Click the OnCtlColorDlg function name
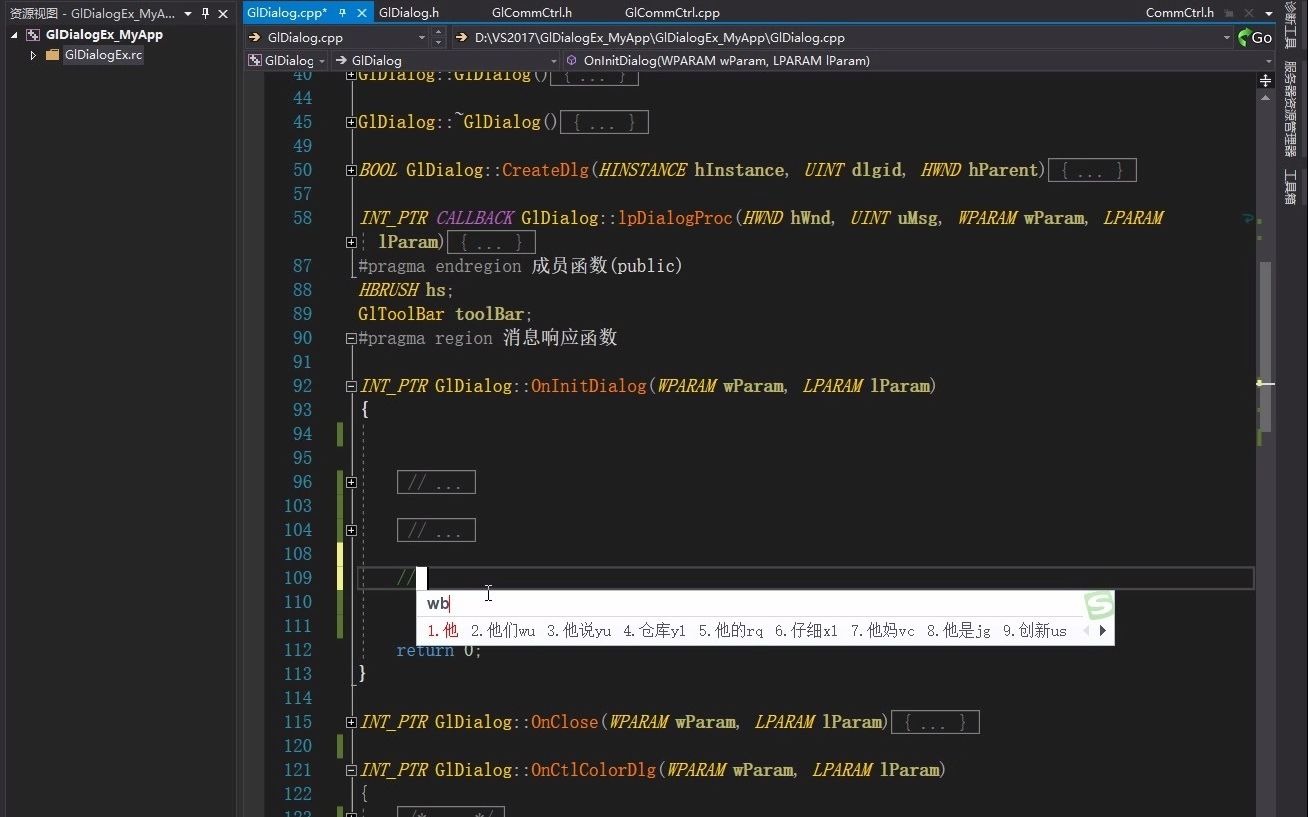Screen dimensions: 1308x817 [x=594, y=770]
